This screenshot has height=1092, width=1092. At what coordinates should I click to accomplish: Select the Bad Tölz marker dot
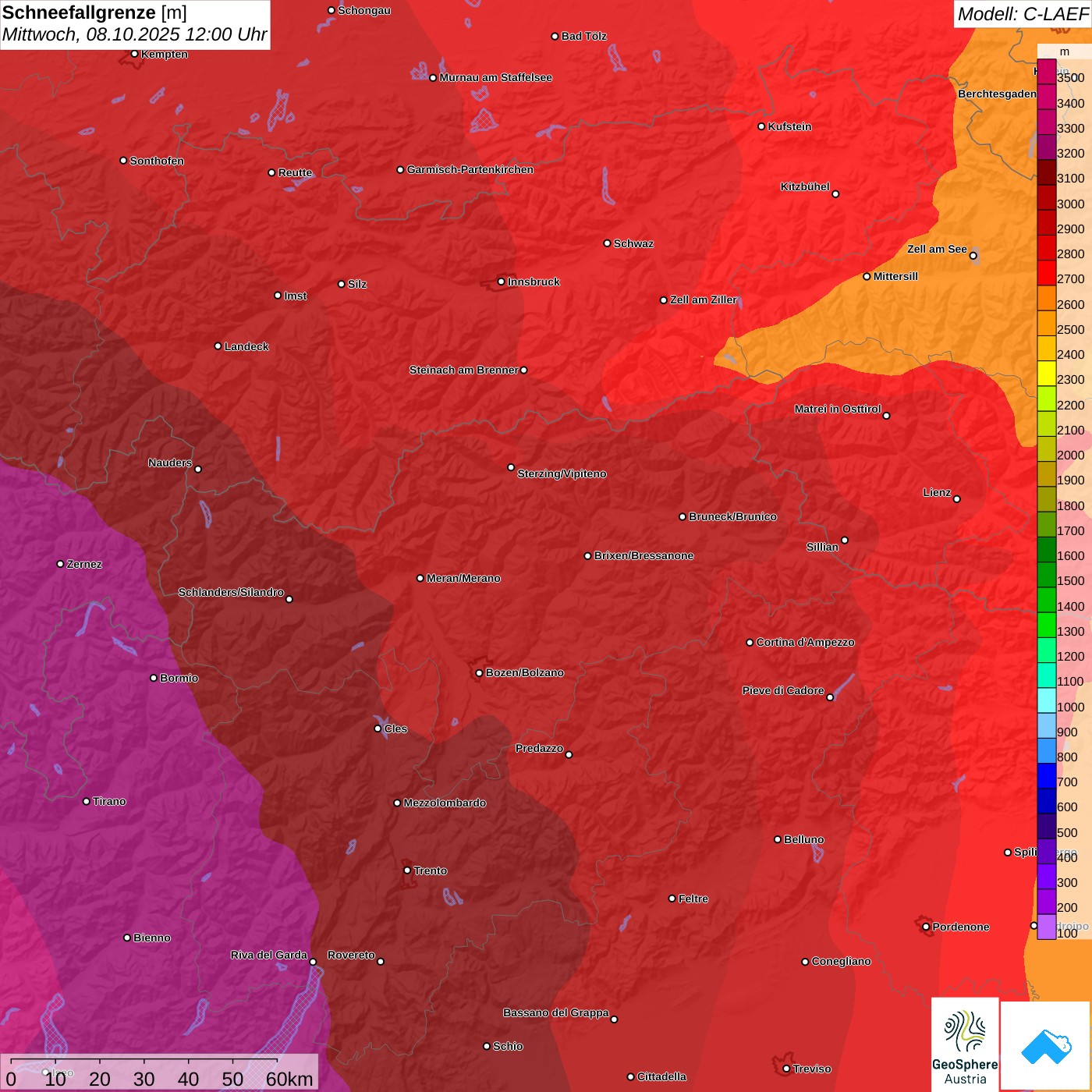[555, 37]
